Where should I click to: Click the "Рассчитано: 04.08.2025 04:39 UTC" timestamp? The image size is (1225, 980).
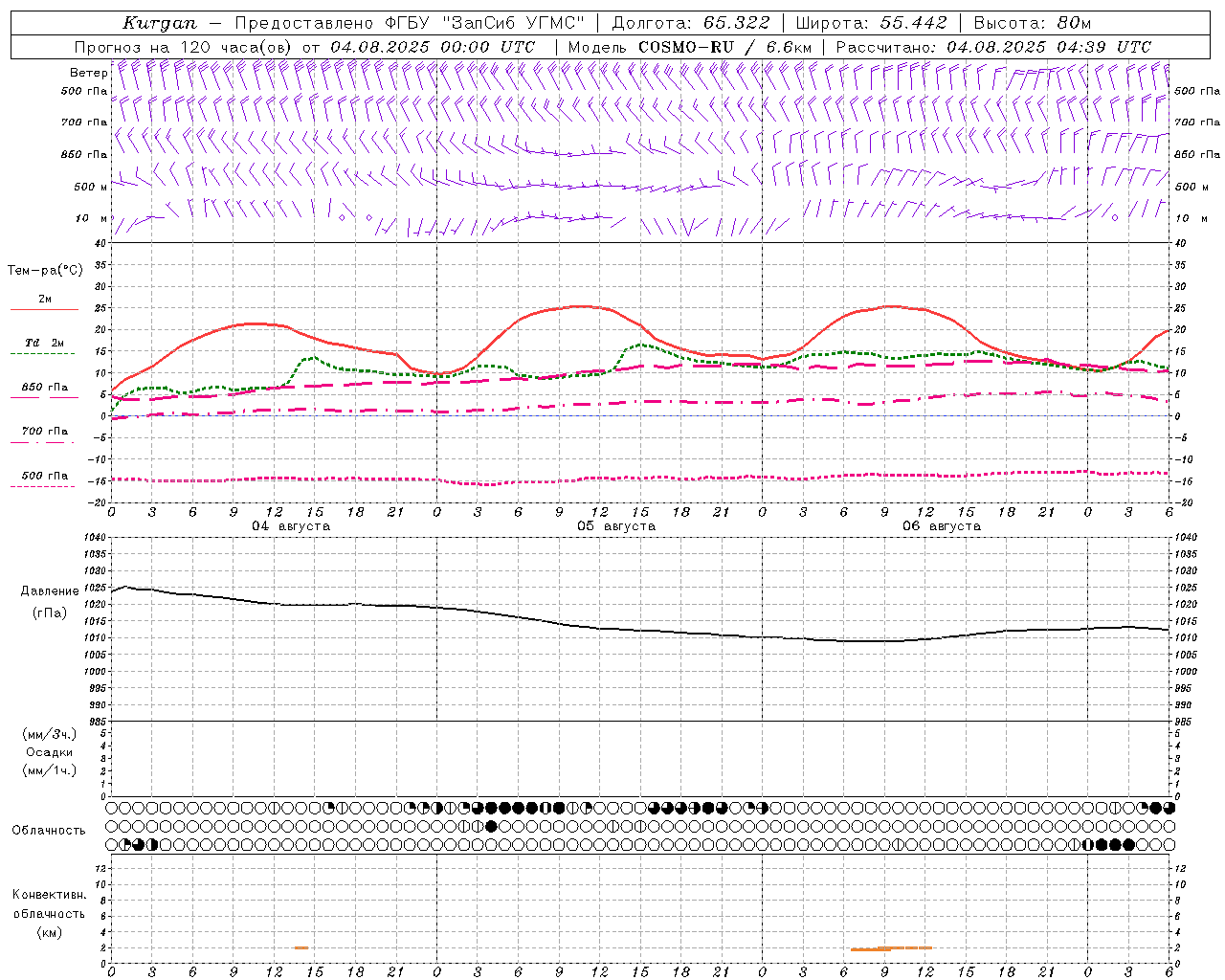pos(993,47)
